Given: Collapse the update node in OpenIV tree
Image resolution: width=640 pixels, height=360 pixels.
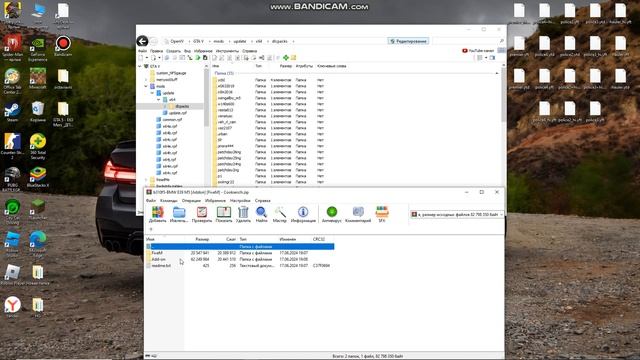Looking at the screenshot, I should (x=152, y=93).
